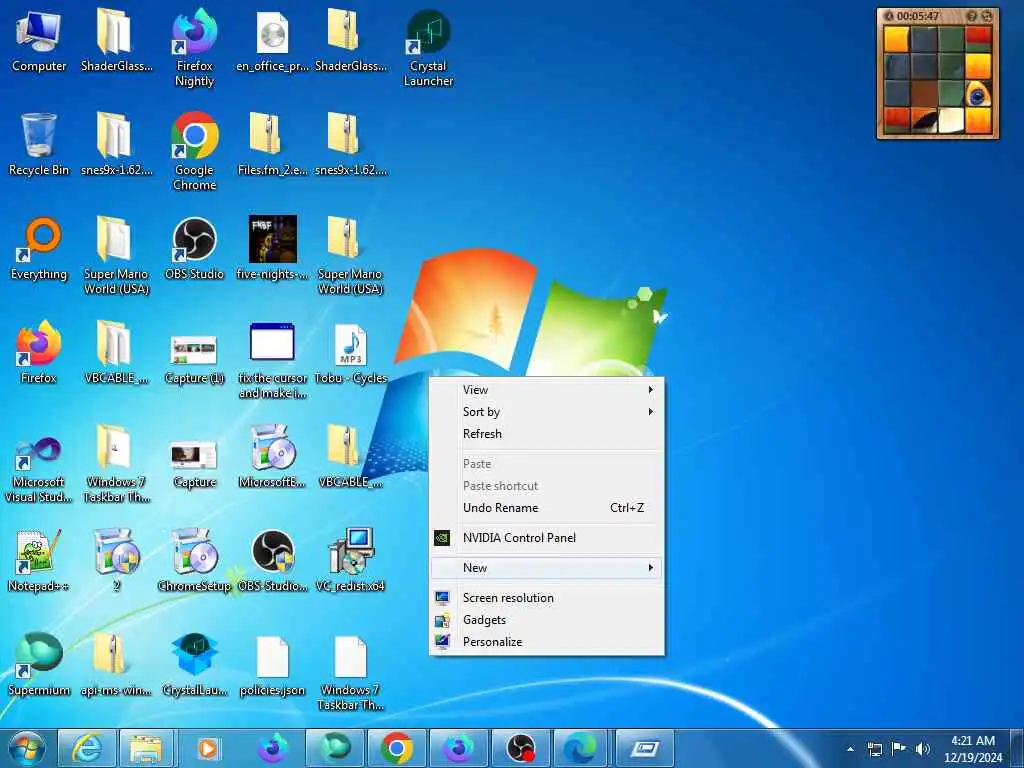Click the puzzle gadget's question mark icon
The width and height of the screenshot is (1024, 768).
pyautogui.click(x=972, y=16)
